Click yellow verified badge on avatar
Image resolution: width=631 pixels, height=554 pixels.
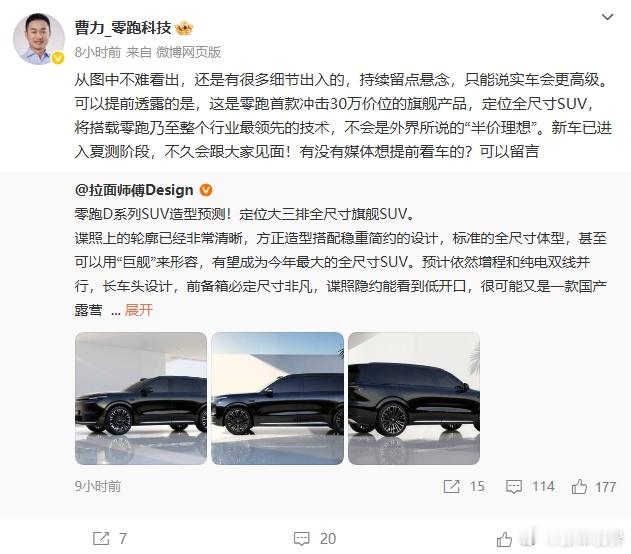(58, 58)
